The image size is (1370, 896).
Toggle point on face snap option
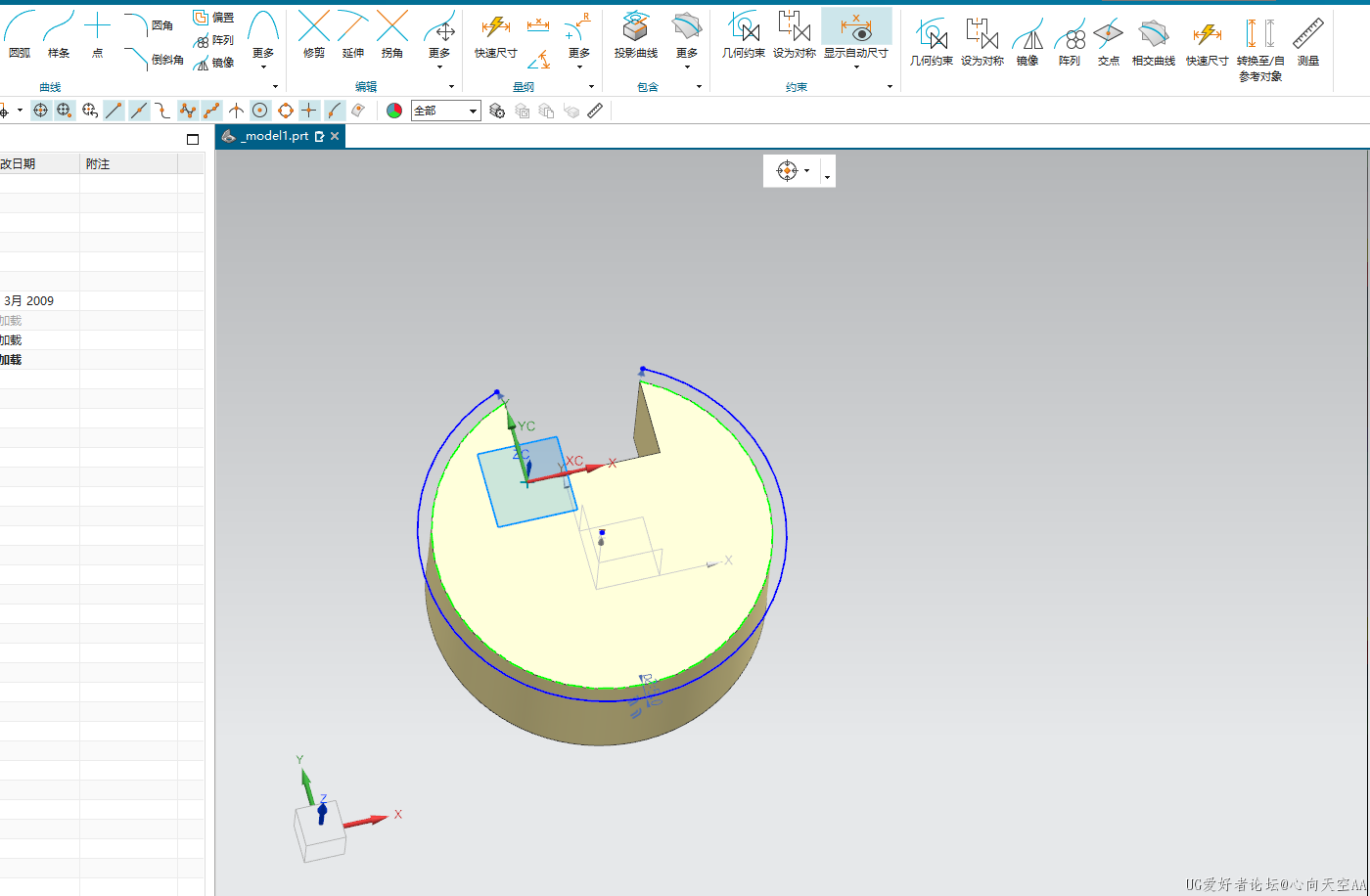click(359, 111)
